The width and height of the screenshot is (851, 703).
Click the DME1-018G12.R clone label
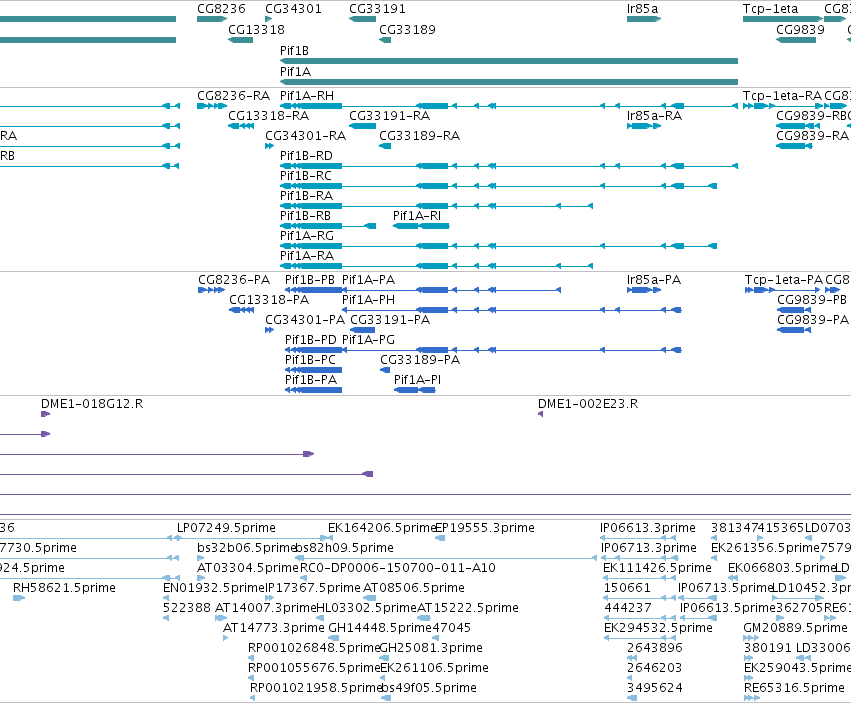[92, 404]
